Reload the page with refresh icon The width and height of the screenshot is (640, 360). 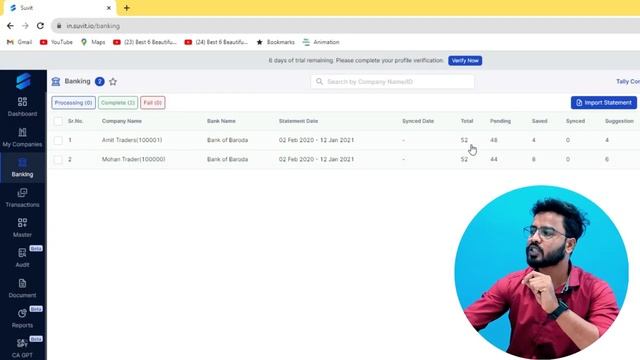pos(40,26)
